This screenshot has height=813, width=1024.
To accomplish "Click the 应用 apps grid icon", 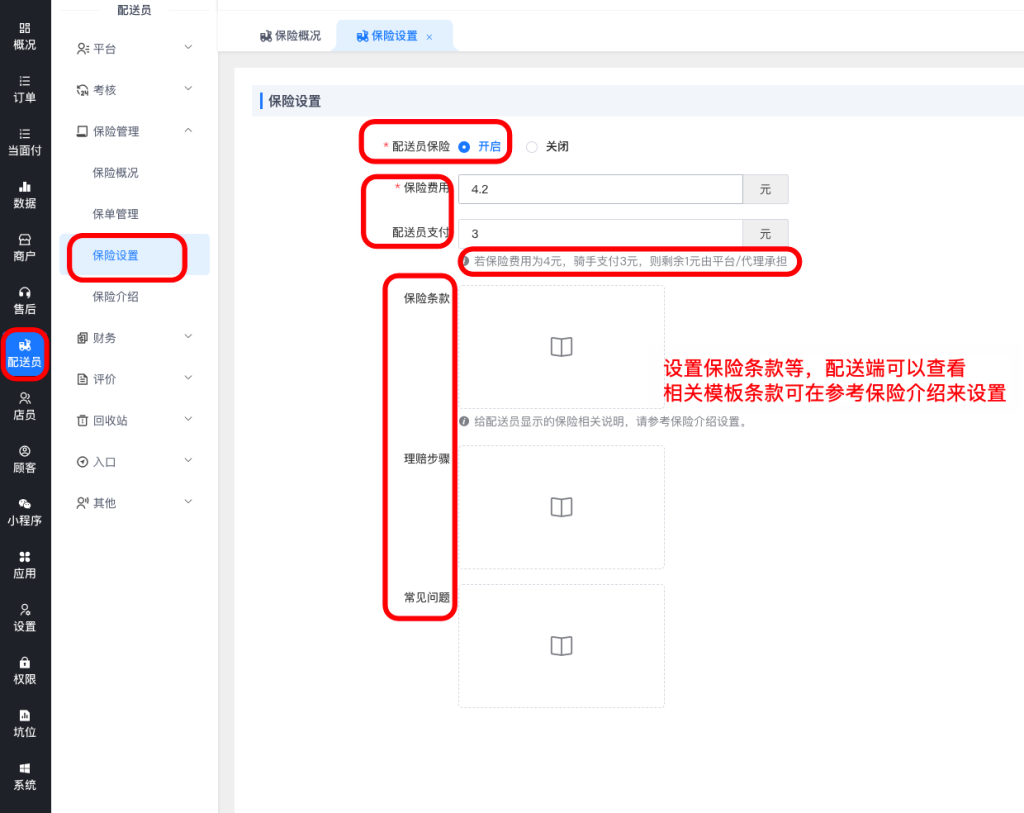I will [25, 564].
